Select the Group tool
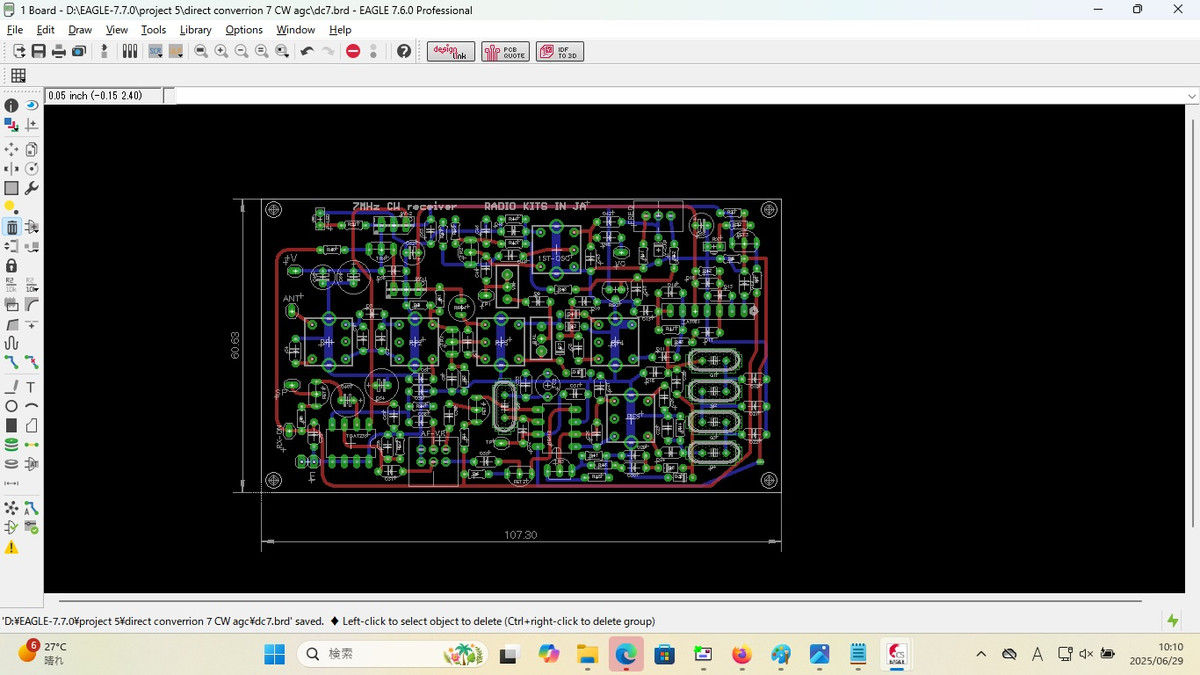 coord(11,188)
